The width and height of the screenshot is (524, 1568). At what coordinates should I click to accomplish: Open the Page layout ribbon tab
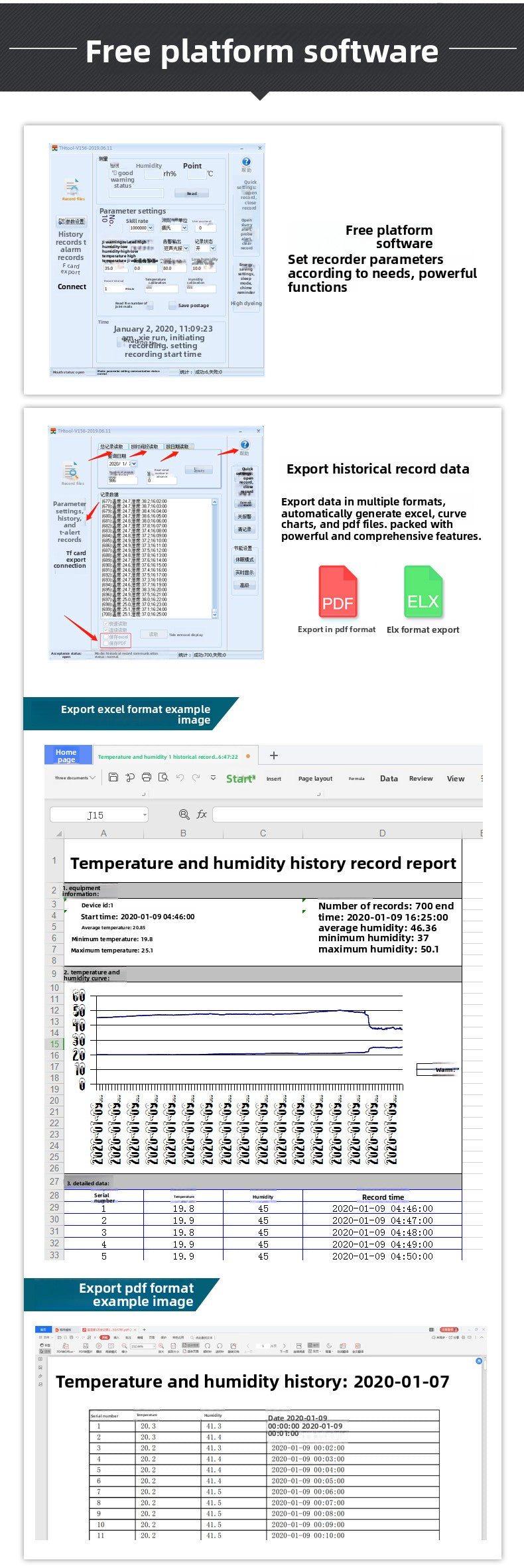pyautogui.click(x=315, y=779)
